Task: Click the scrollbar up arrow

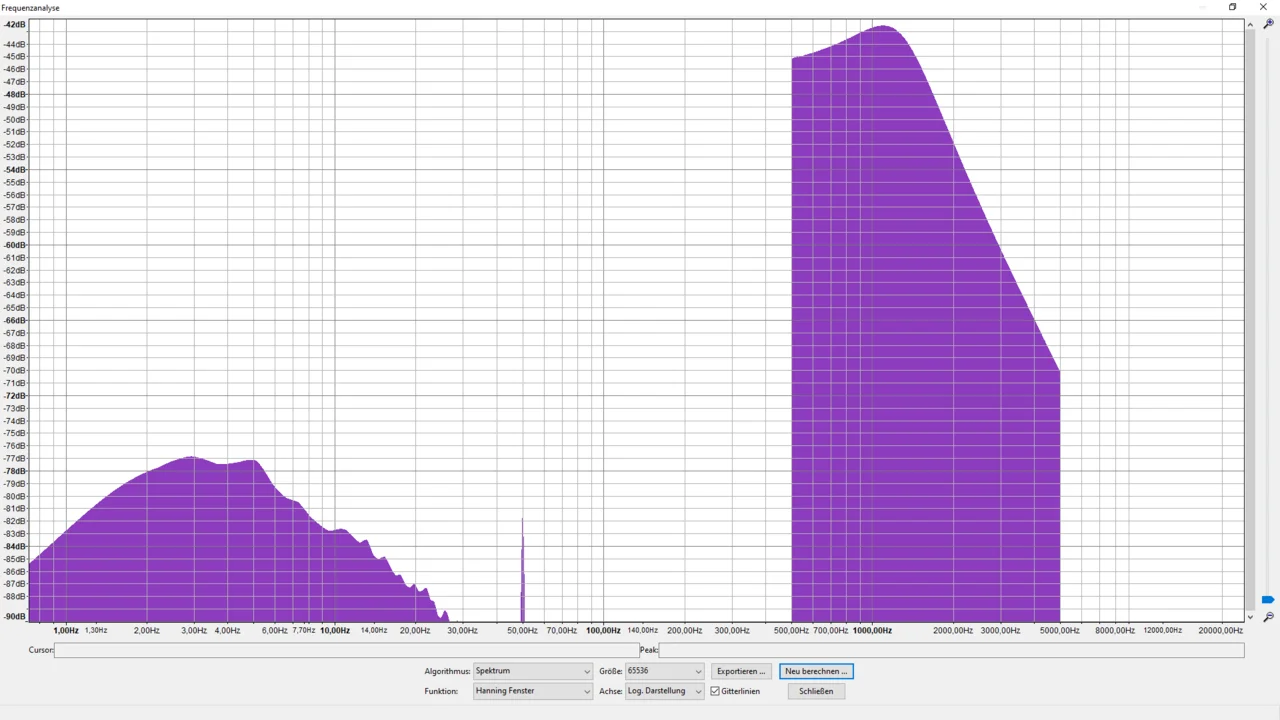Action: (1250, 24)
